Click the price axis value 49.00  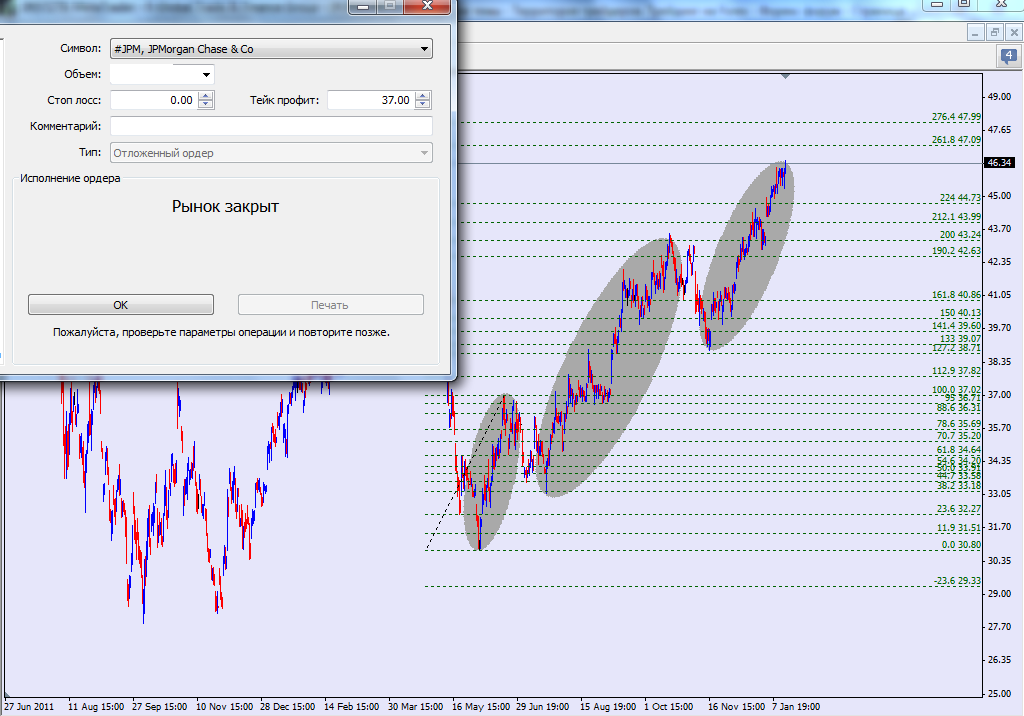coord(999,96)
